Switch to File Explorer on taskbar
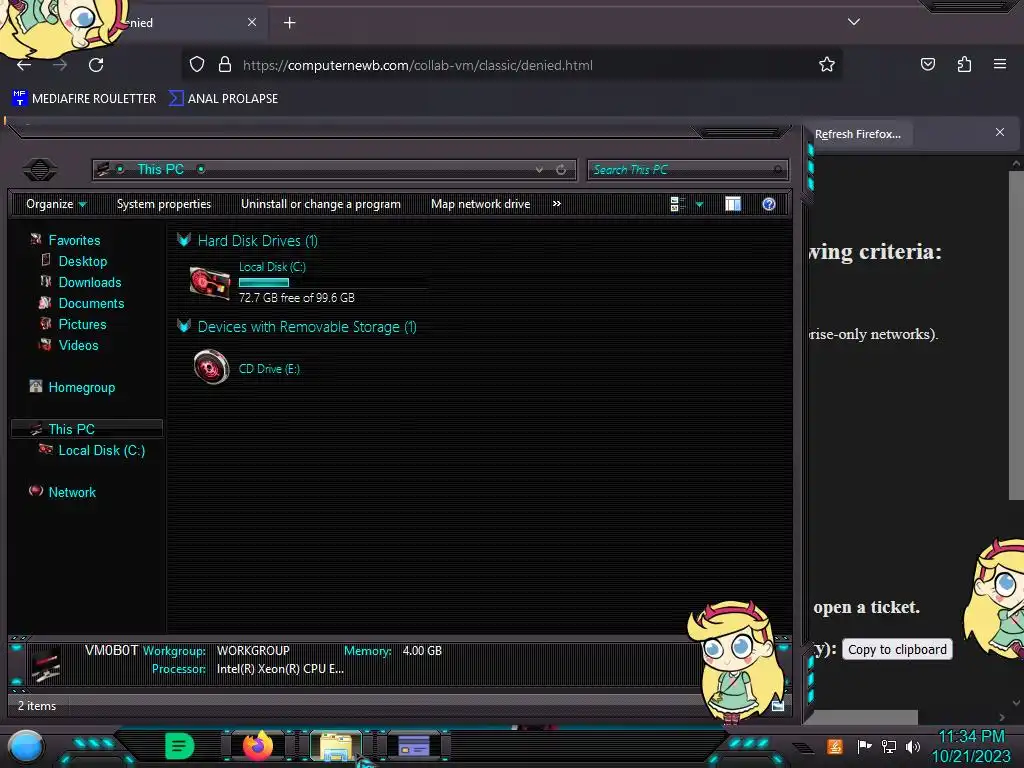 336,746
